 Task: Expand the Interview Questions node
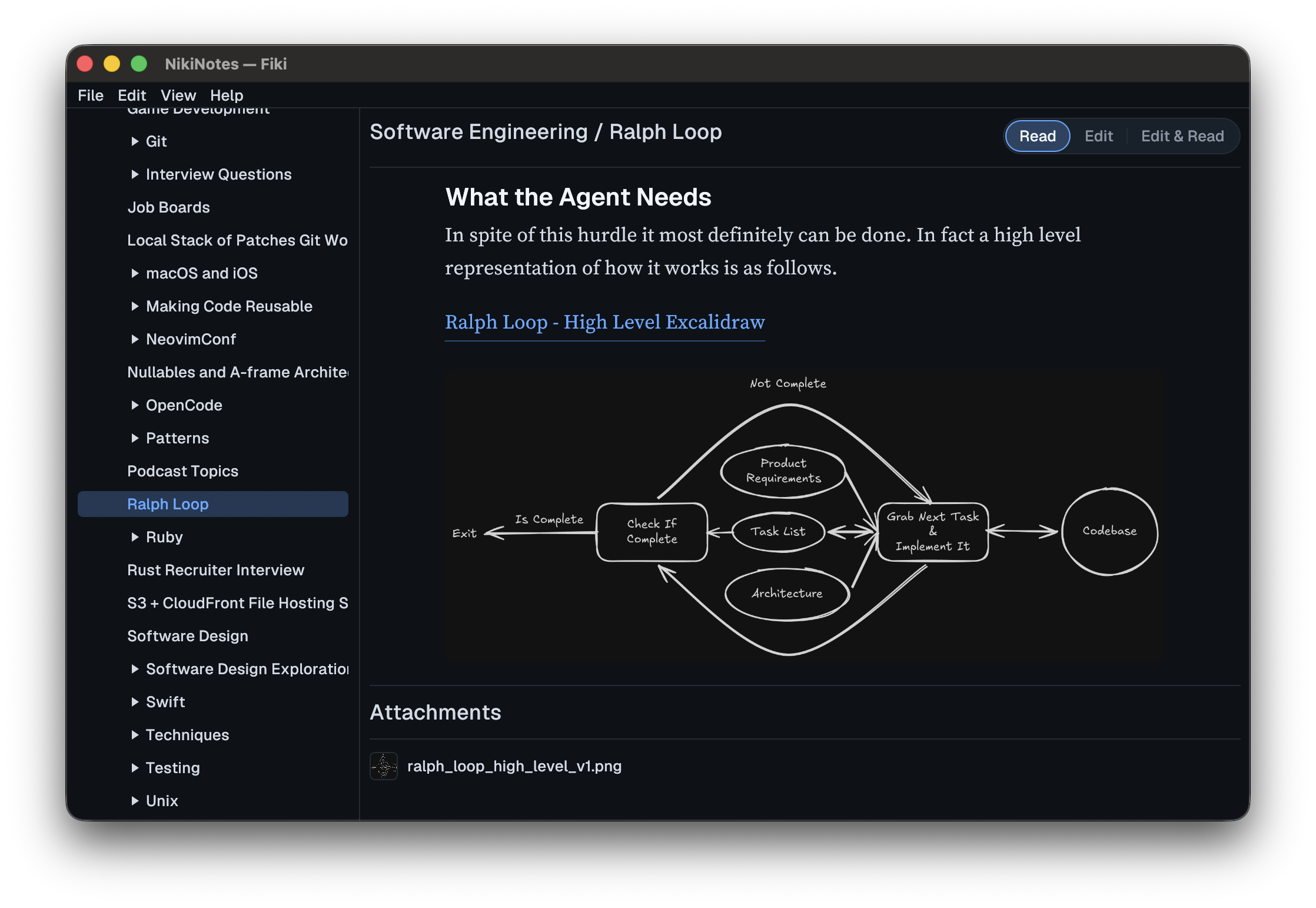click(135, 174)
